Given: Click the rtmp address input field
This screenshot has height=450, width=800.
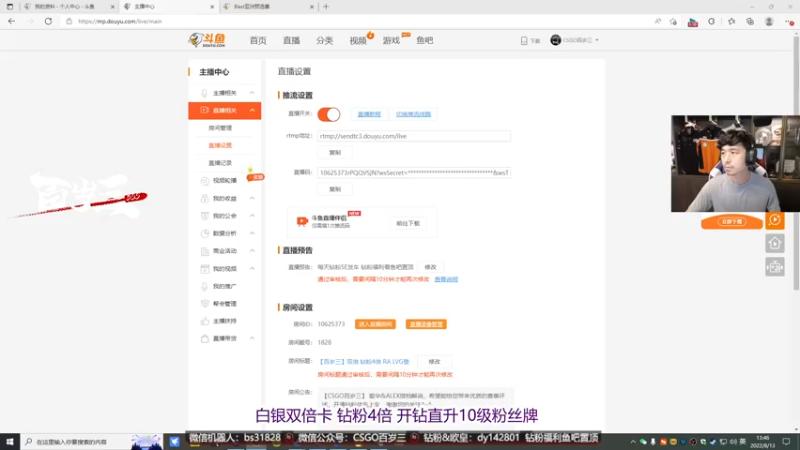Looking at the screenshot, I should [x=414, y=136].
